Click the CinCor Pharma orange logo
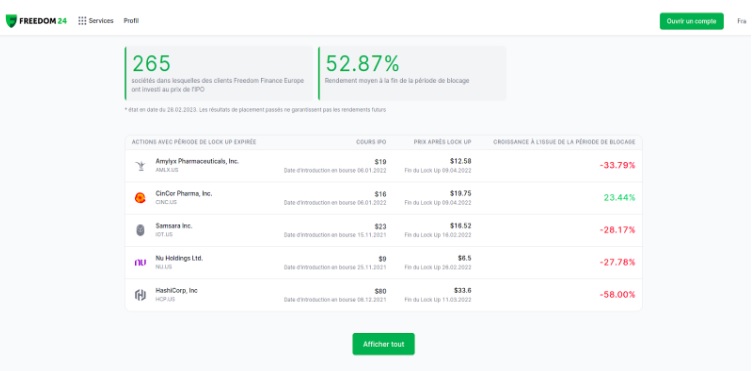The width and height of the screenshot is (756, 371). (140, 198)
